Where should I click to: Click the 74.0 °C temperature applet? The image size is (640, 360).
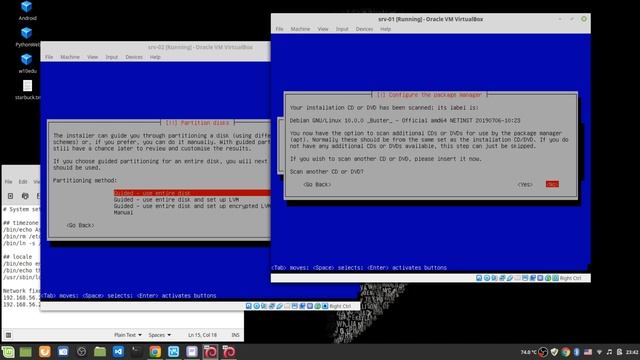[x=528, y=352]
